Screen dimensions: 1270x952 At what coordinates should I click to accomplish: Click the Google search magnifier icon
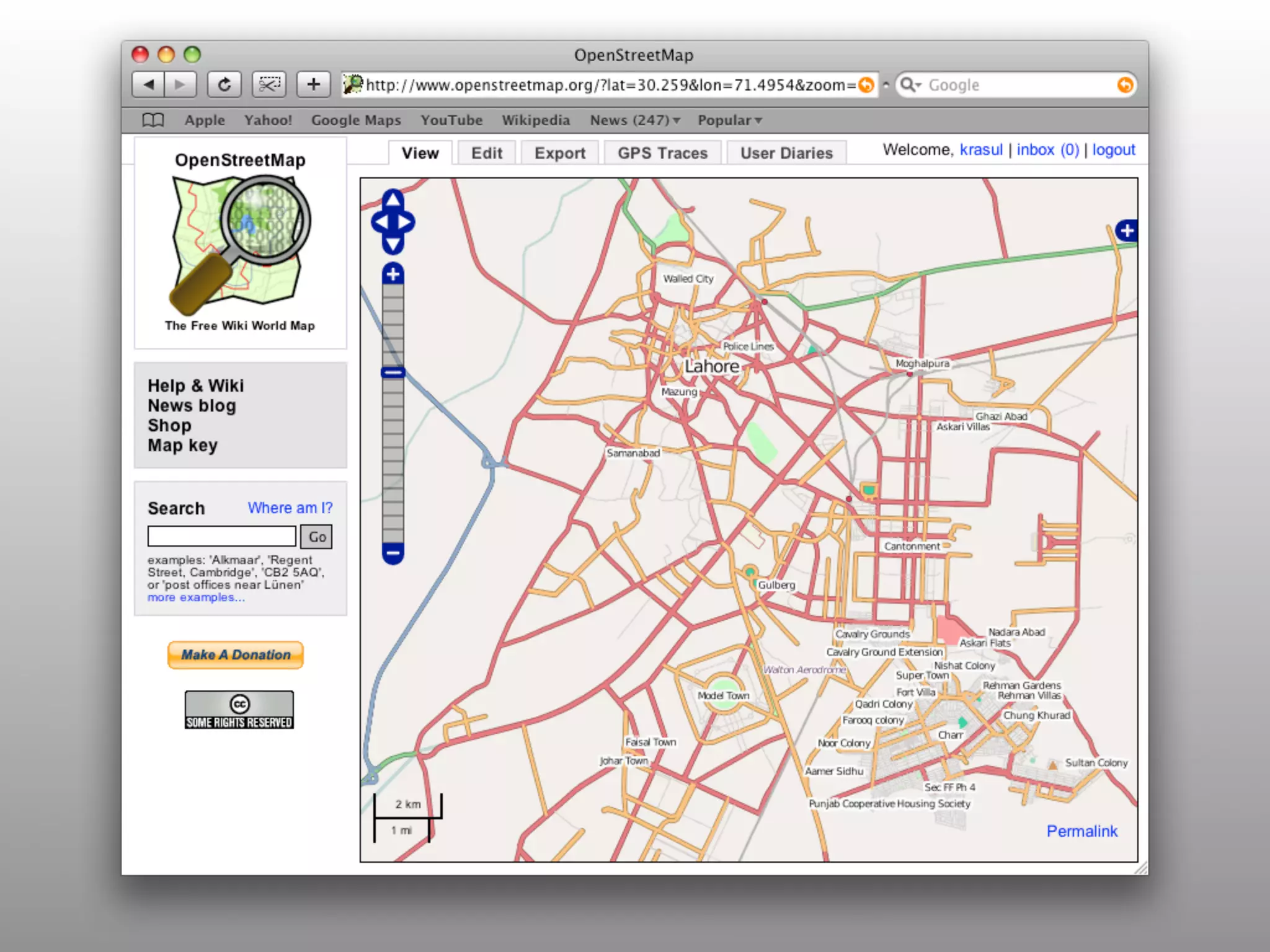pyautogui.click(x=909, y=85)
